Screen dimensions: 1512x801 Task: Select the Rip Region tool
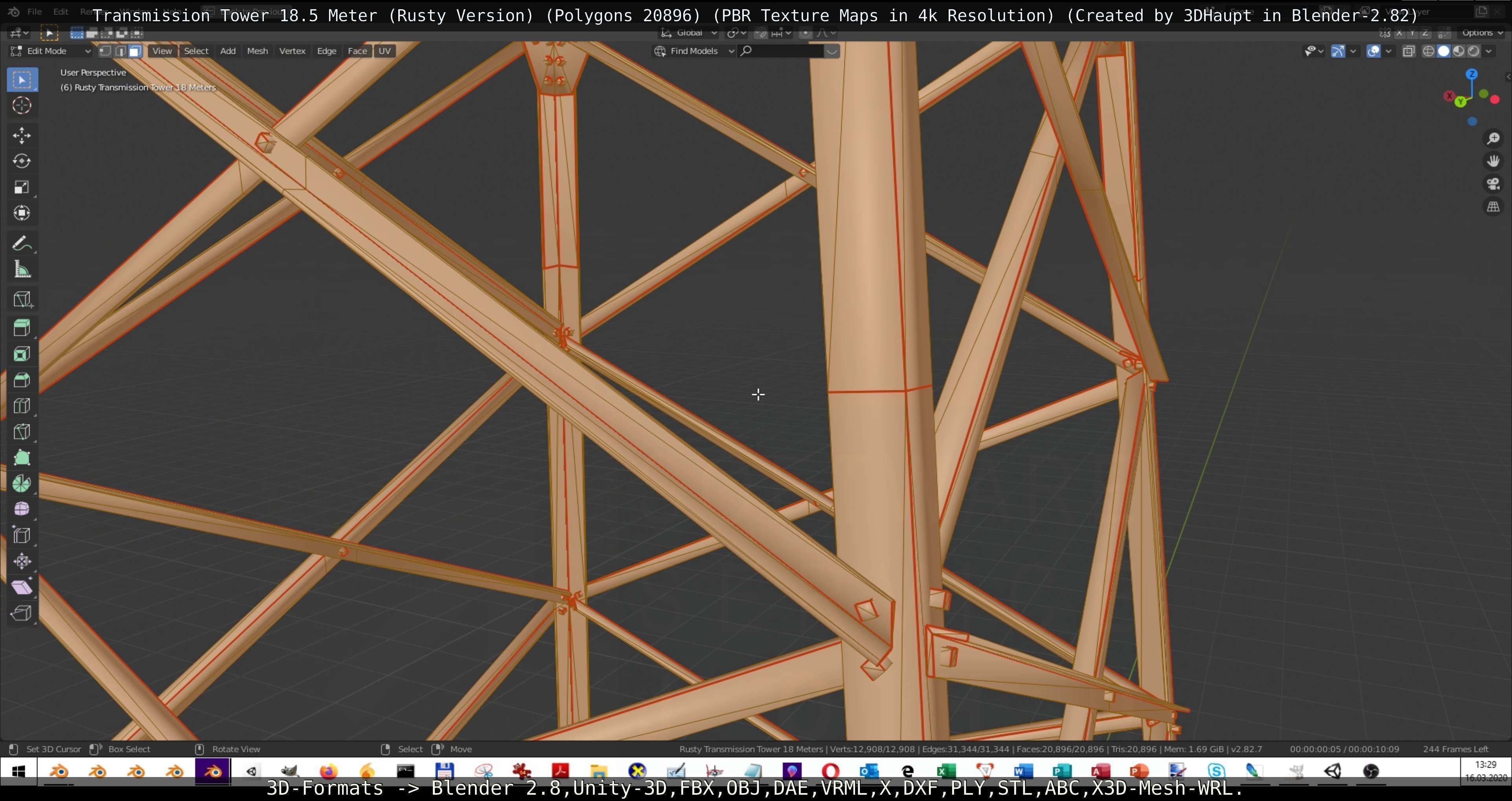click(x=22, y=613)
